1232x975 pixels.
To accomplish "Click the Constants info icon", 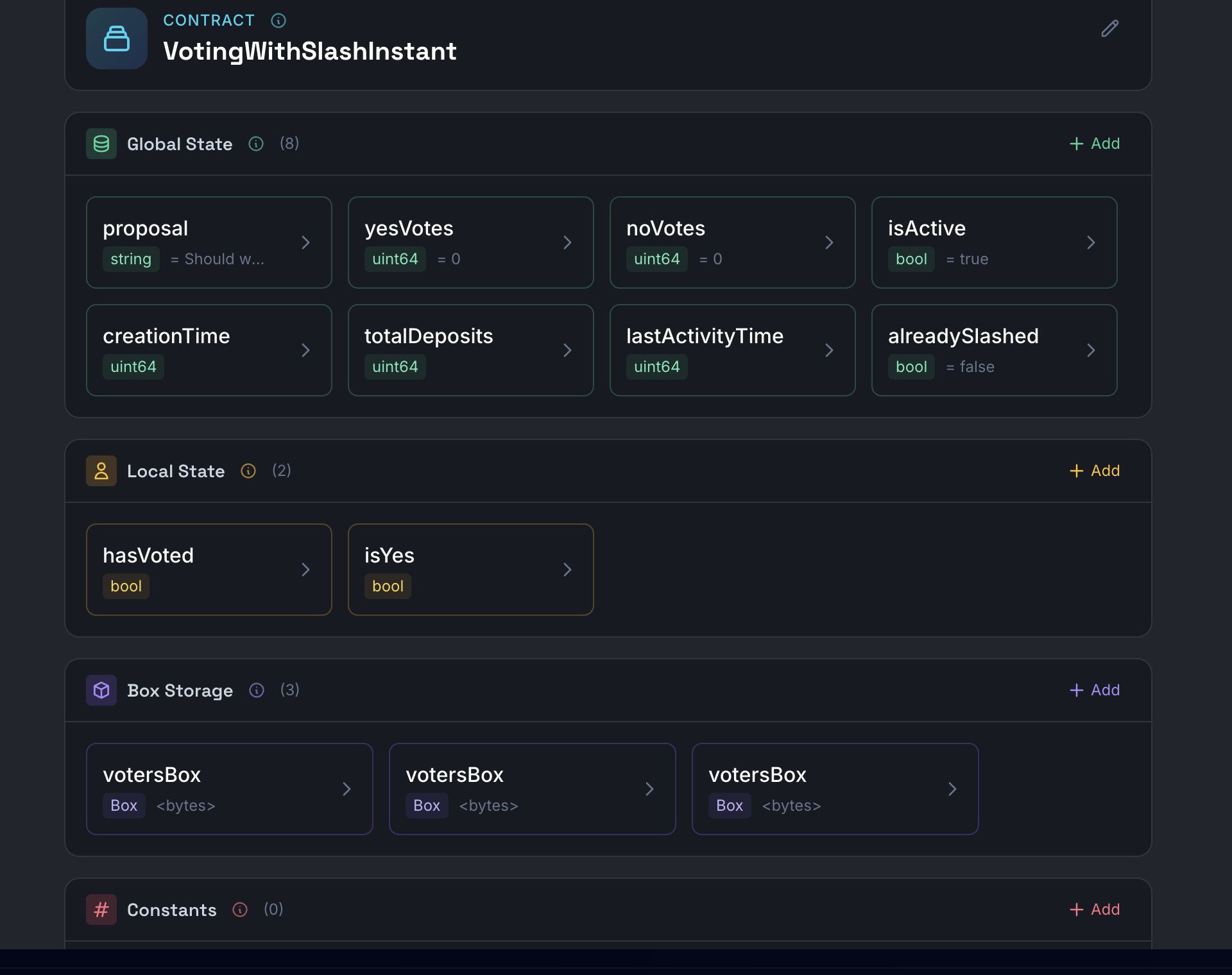I will click(x=240, y=910).
